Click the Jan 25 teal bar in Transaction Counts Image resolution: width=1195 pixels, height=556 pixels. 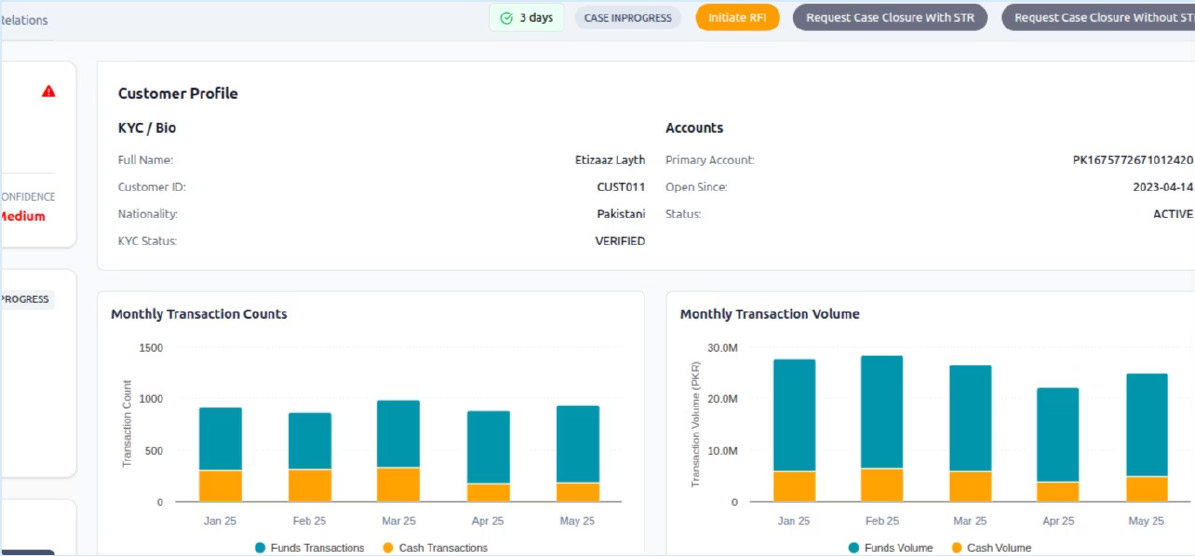[x=220, y=438]
